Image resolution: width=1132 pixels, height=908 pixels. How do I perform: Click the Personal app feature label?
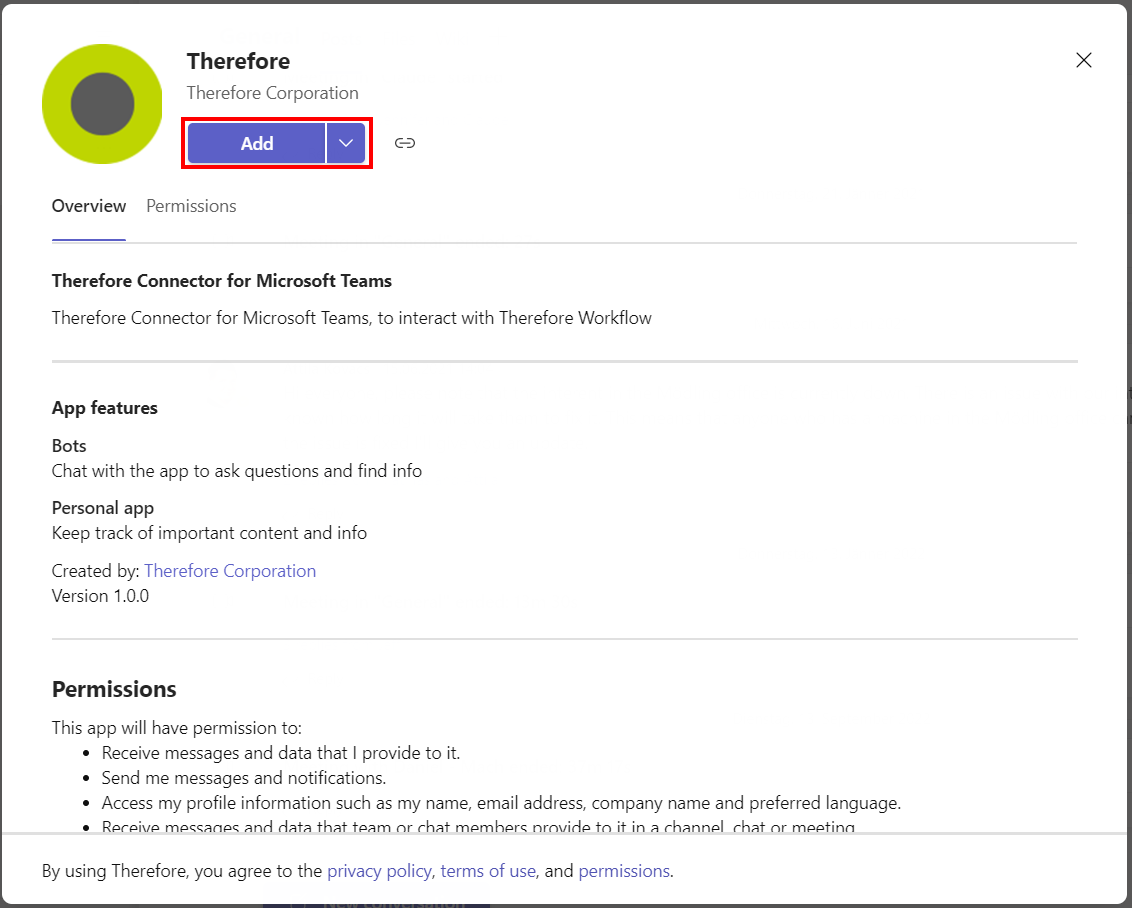click(x=103, y=508)
